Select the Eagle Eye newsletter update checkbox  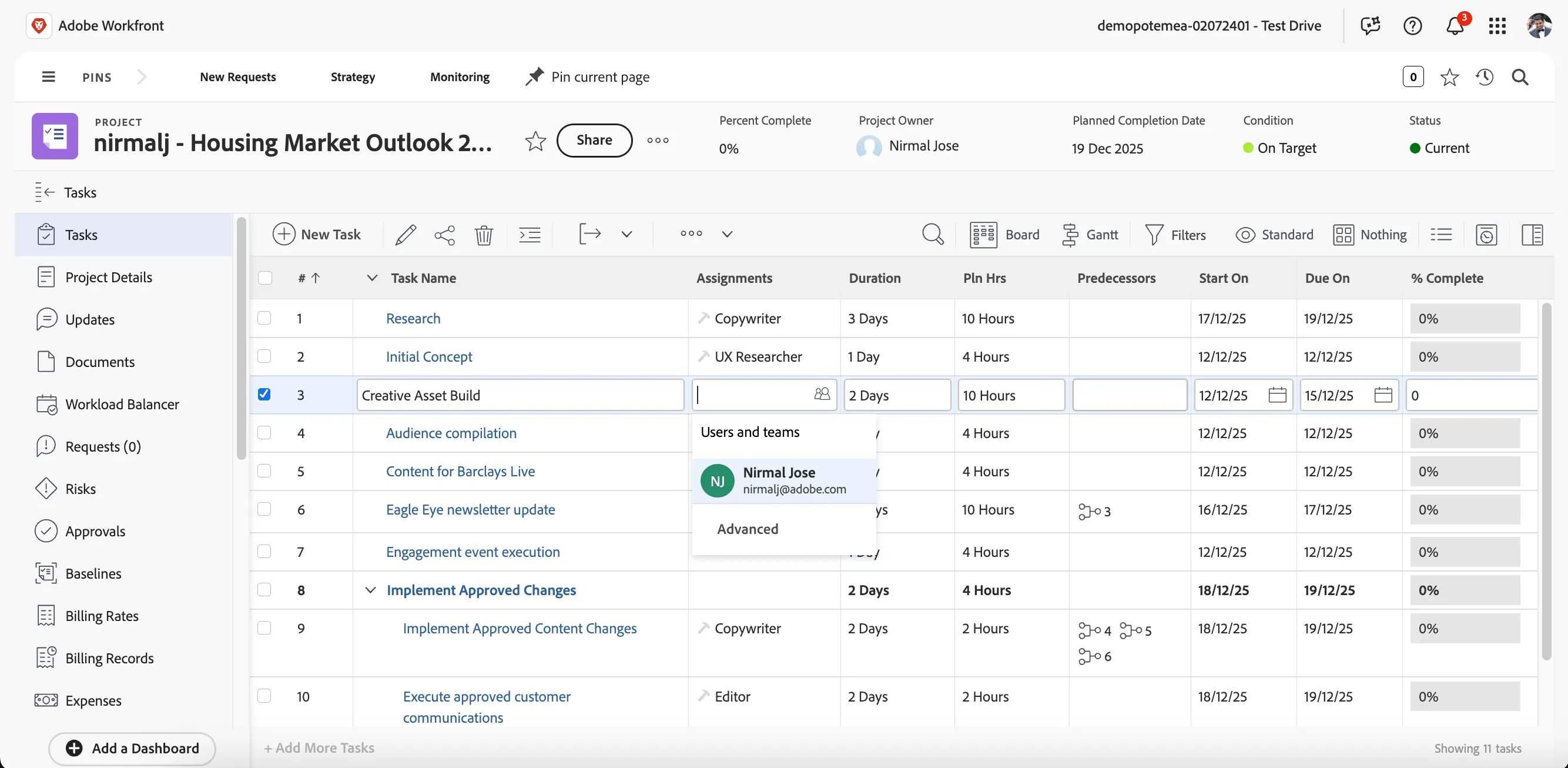(x=264, y=509)
